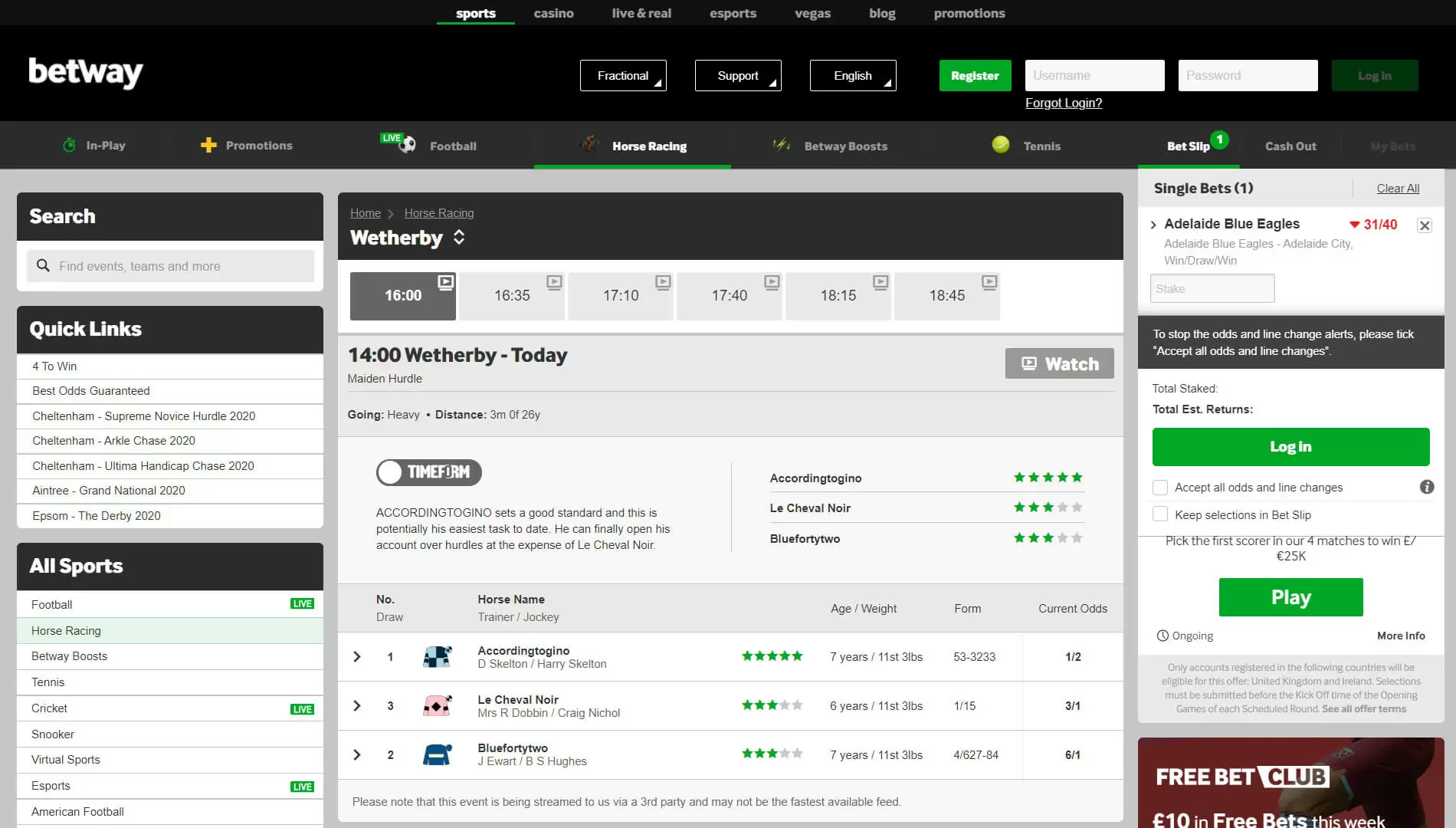The width and height of the screenshot is (1456, 828).
Task: Click the betway logo
Action: pos(86,73)
